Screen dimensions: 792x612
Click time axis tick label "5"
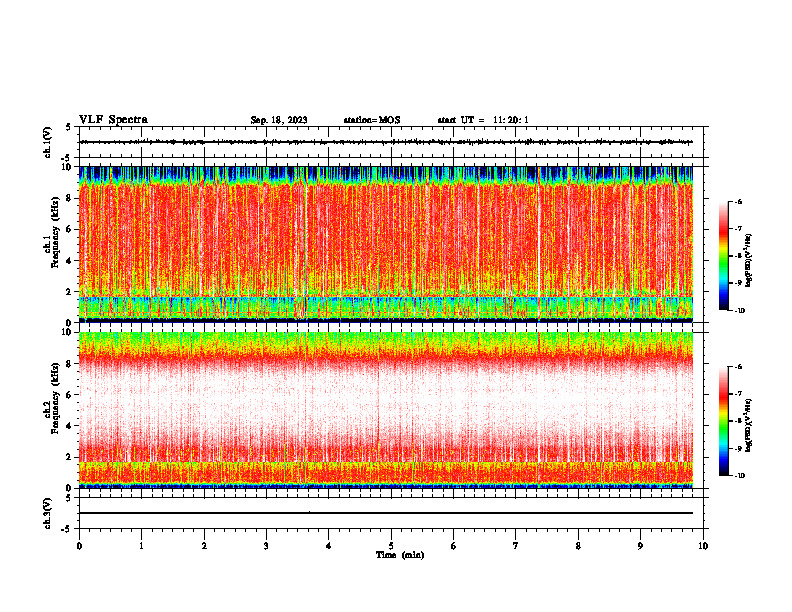391,546
